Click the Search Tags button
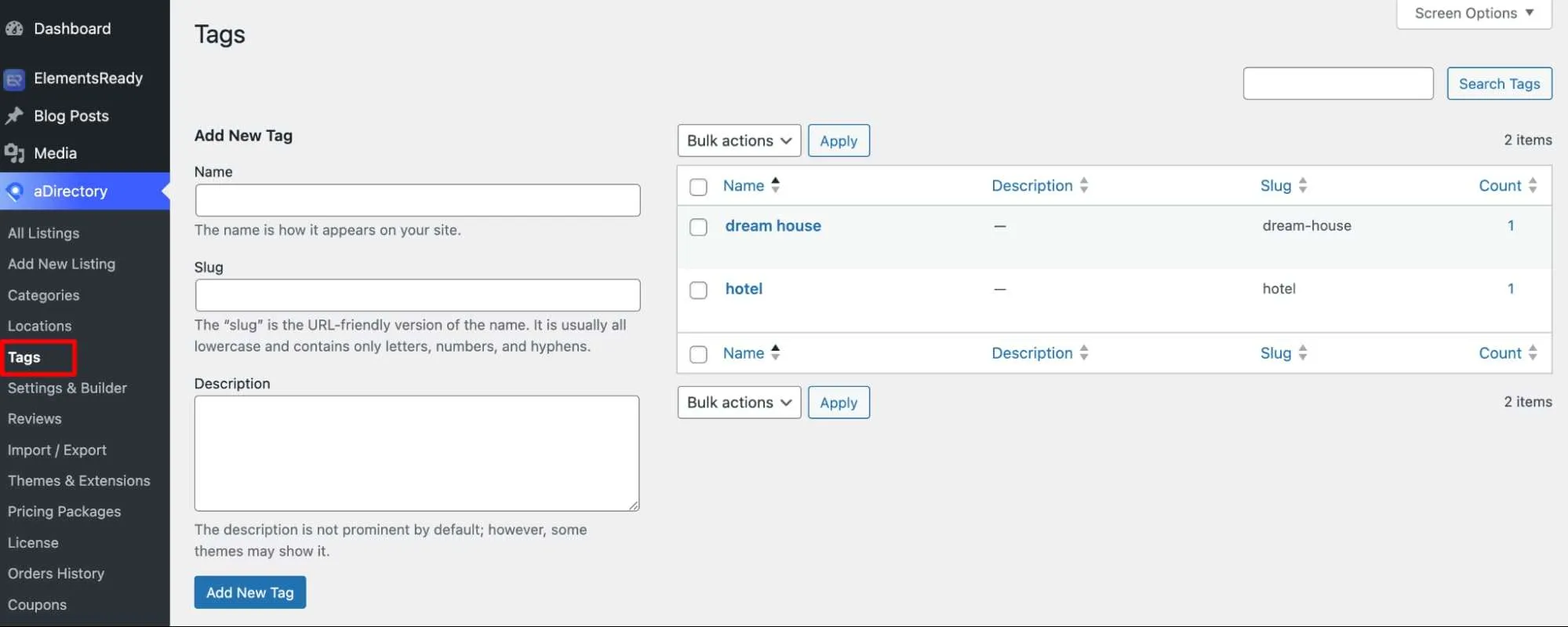Screen dimensions: 1568x627 [1499, 84]
